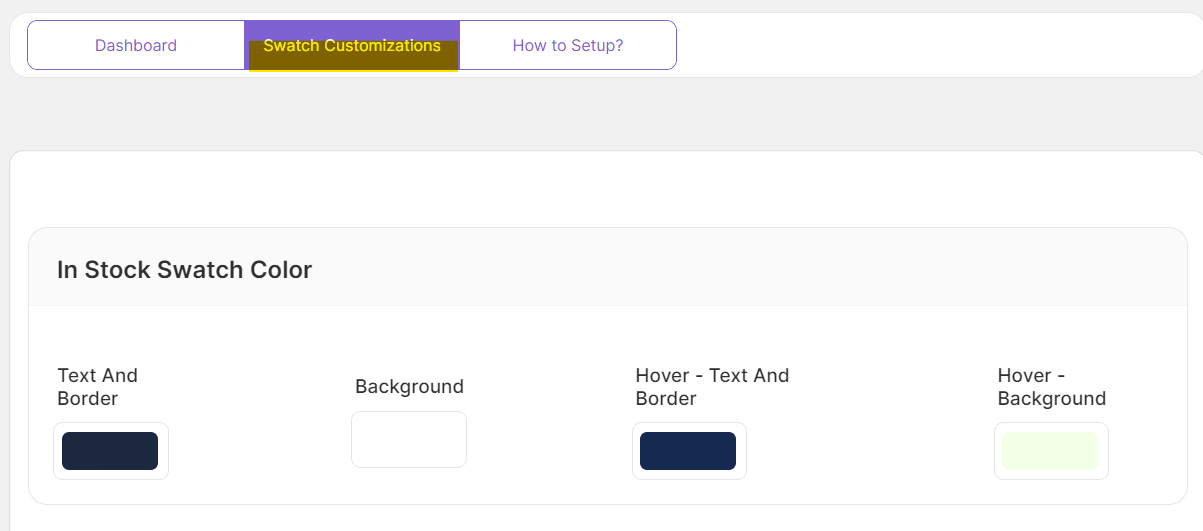
Task: Select the light green Hover - Background swatch
Action: coord(1050,451)
